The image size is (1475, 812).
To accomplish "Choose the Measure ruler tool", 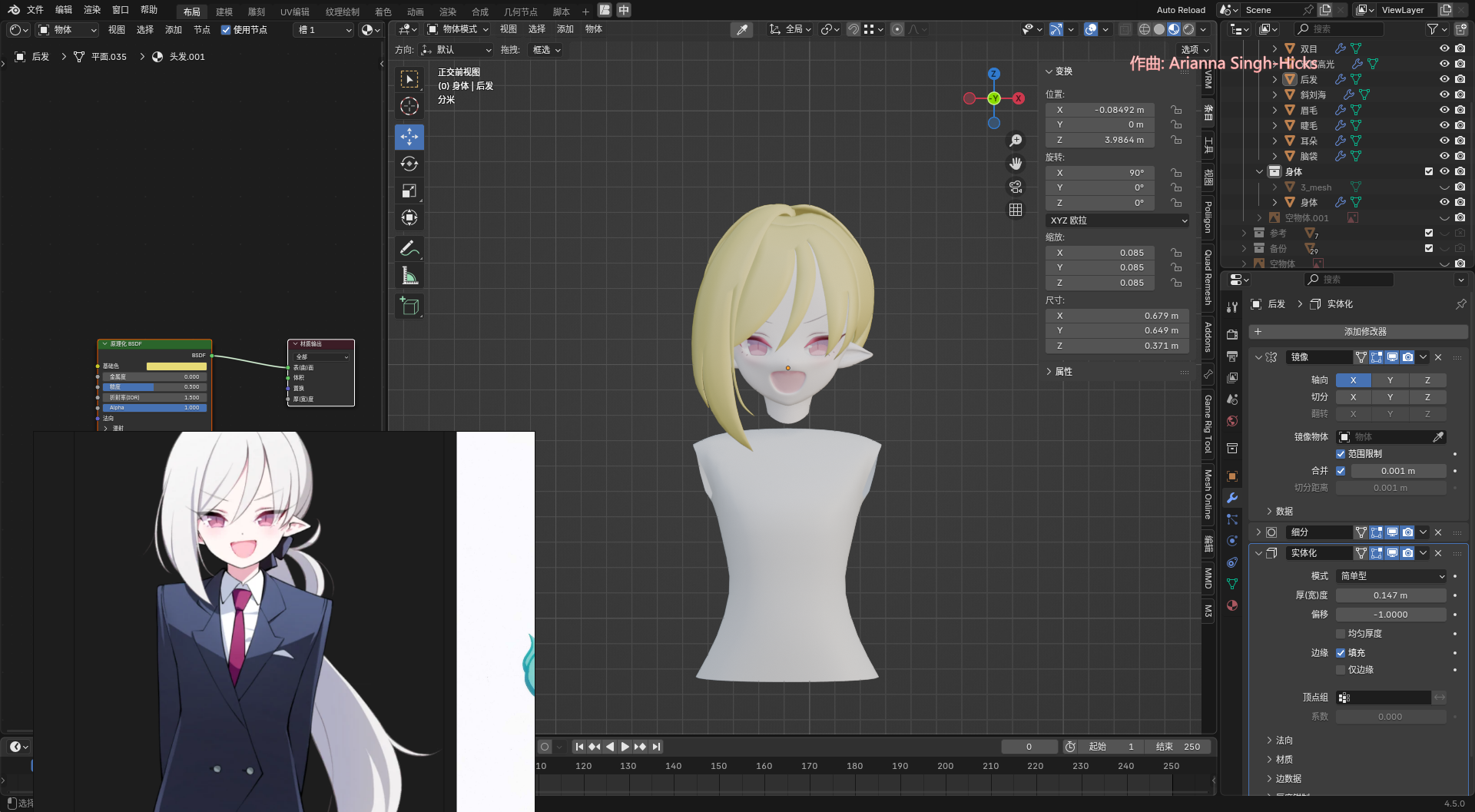I will tap(409, 276).
